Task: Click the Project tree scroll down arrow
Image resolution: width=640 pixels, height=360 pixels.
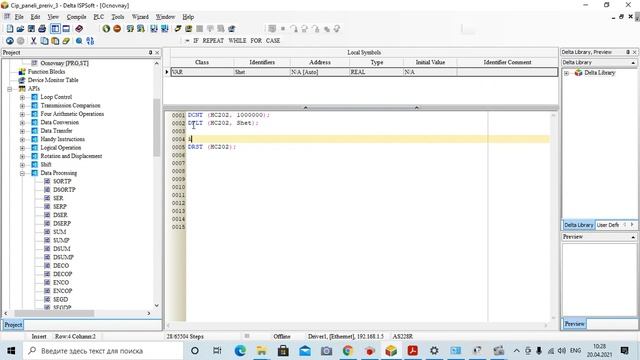Action: tap(157, 305)
